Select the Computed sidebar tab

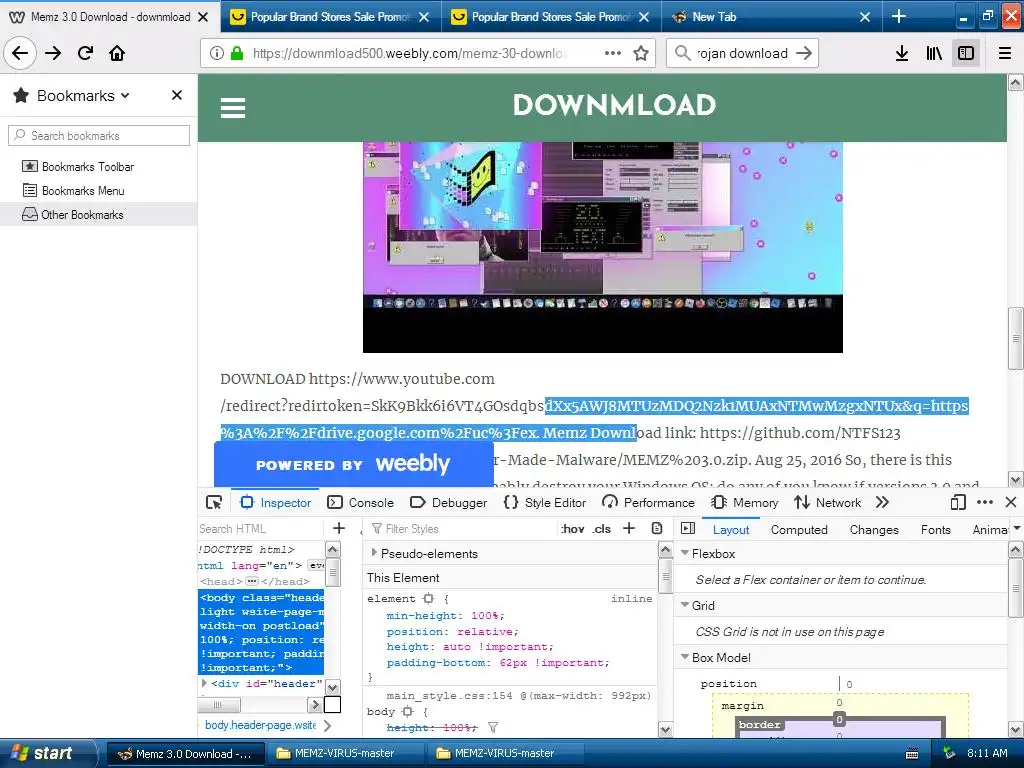pyautogui.click(x=799, y=530)
